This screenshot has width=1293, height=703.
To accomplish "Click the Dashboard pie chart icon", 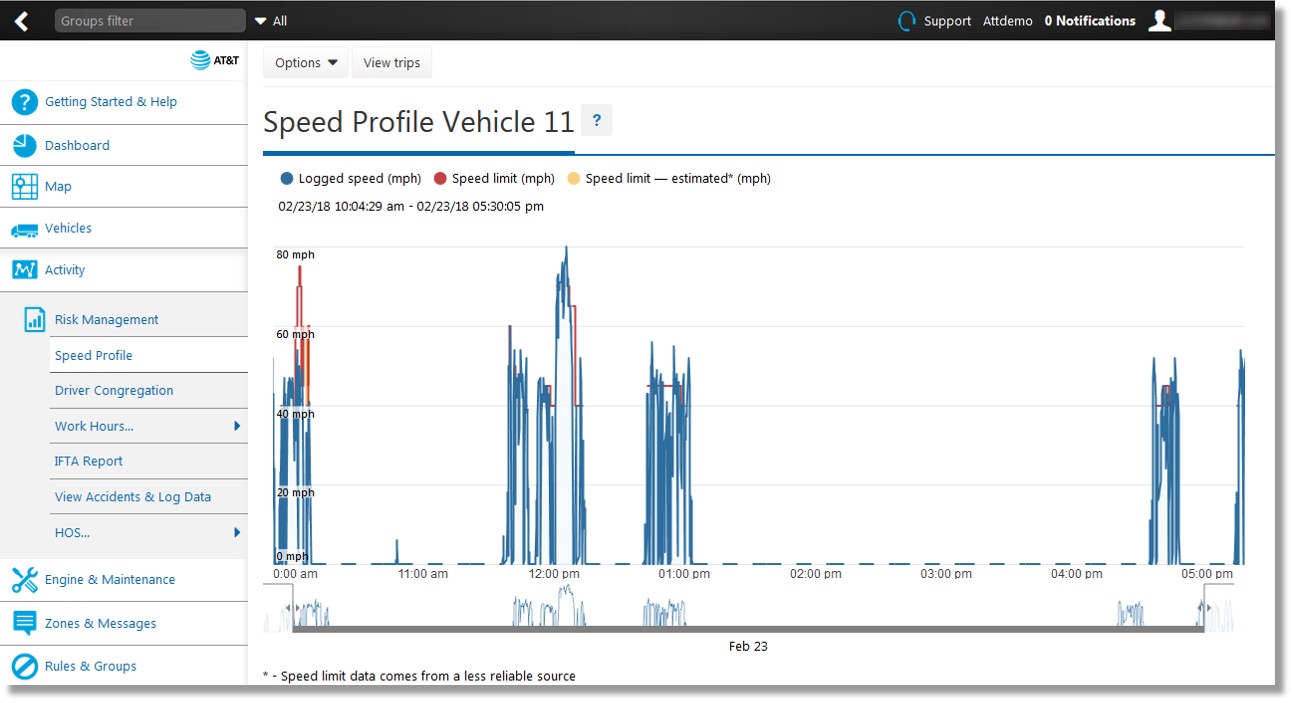I will click(x=25, y=145).
